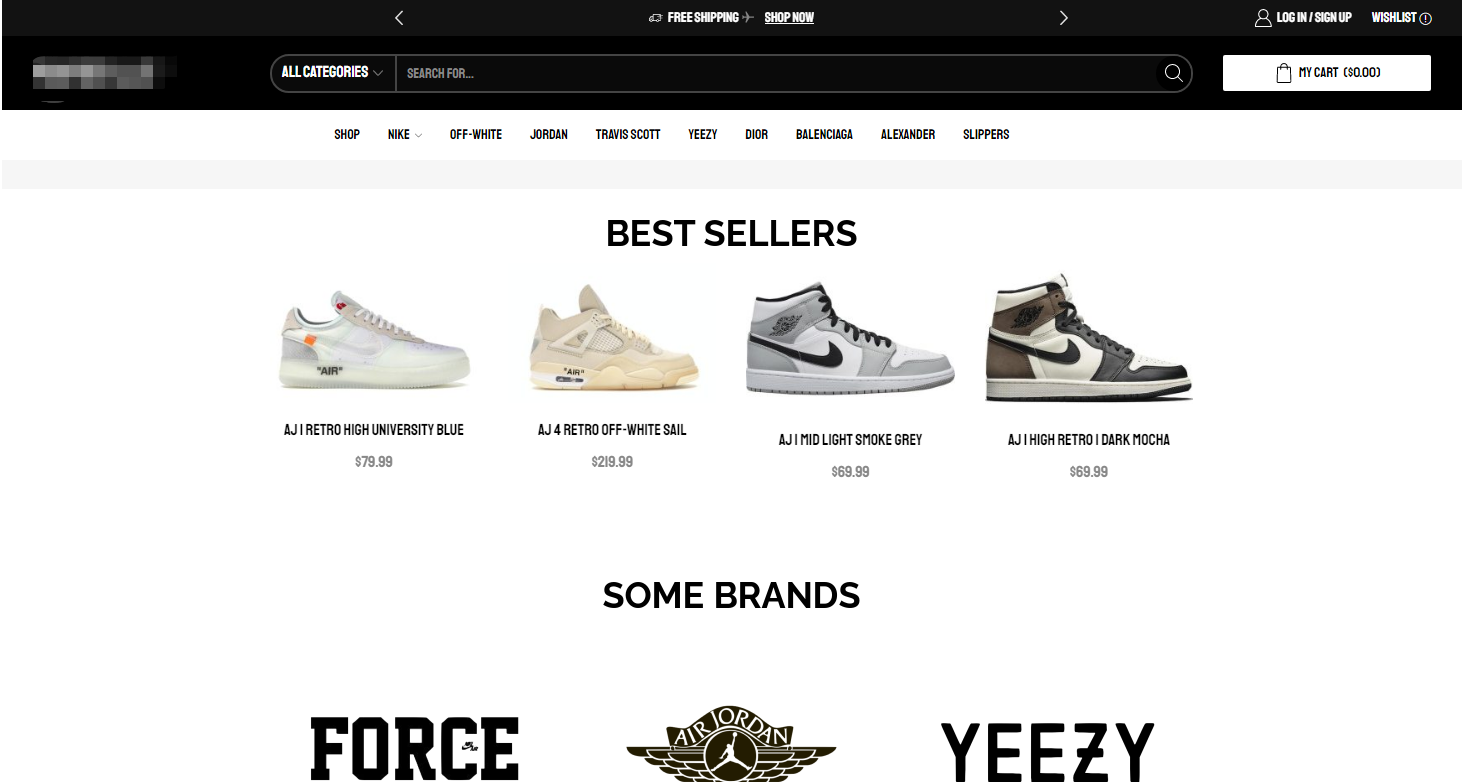This screenshot has height=782, width=1463.
Task: Expand the All Categories dropdown
Action: pos(332,73)
